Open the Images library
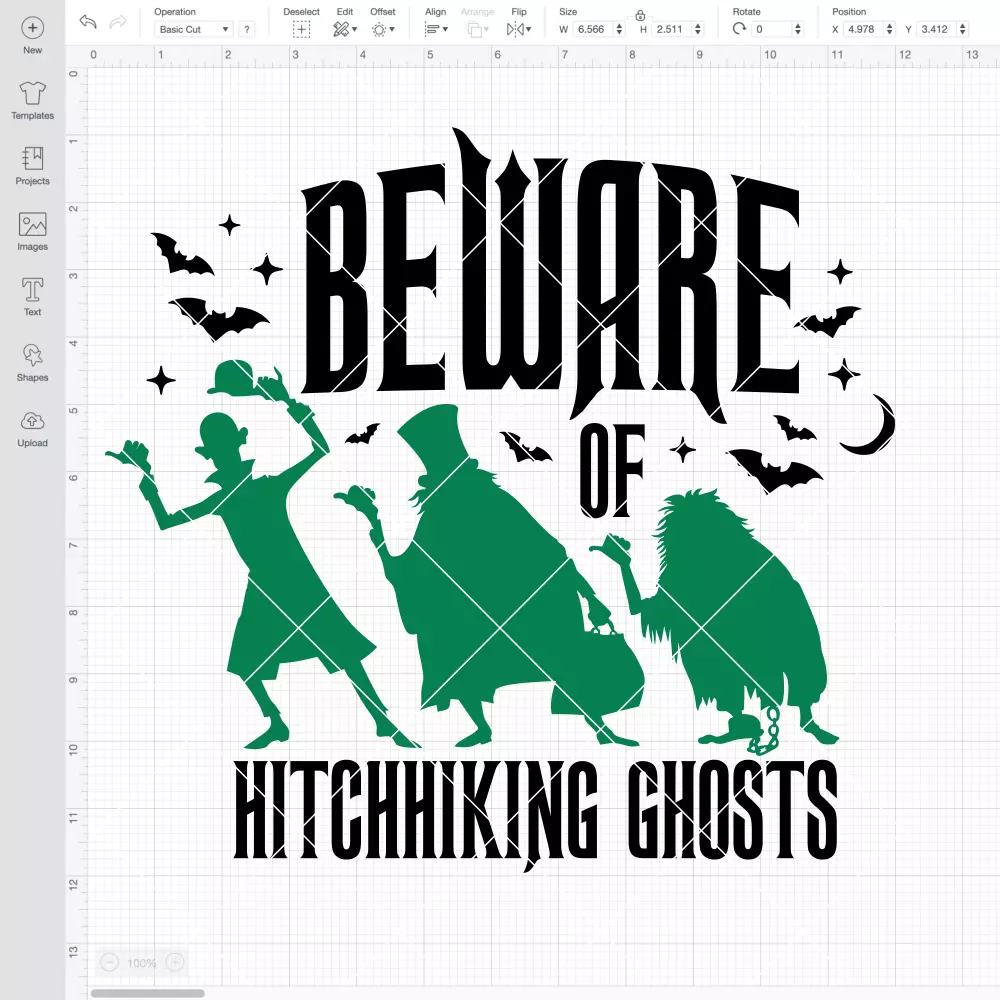 point(33,232)
